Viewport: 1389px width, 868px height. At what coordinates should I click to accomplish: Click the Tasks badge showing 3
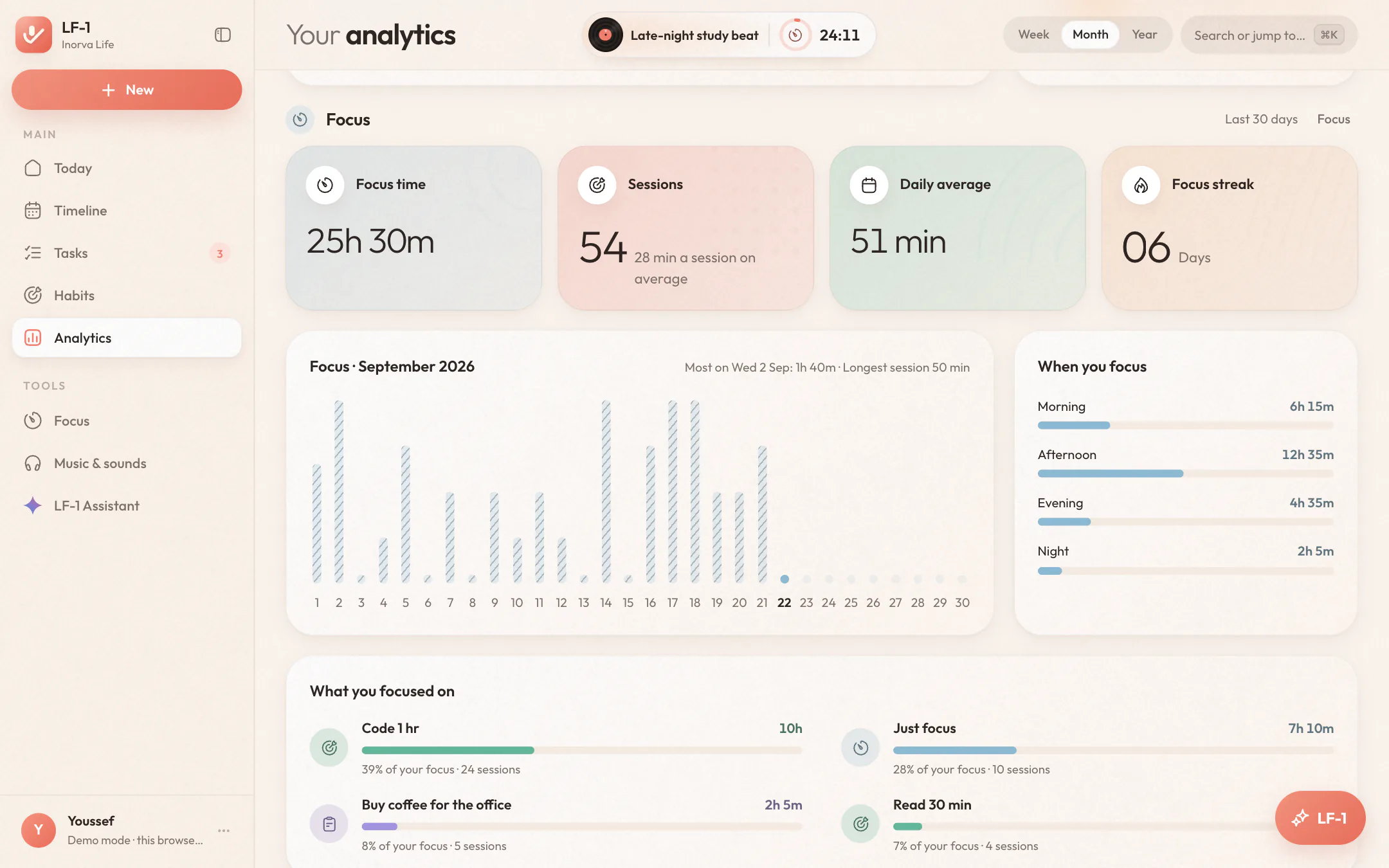pyautogui.click(x=220, y=253)
